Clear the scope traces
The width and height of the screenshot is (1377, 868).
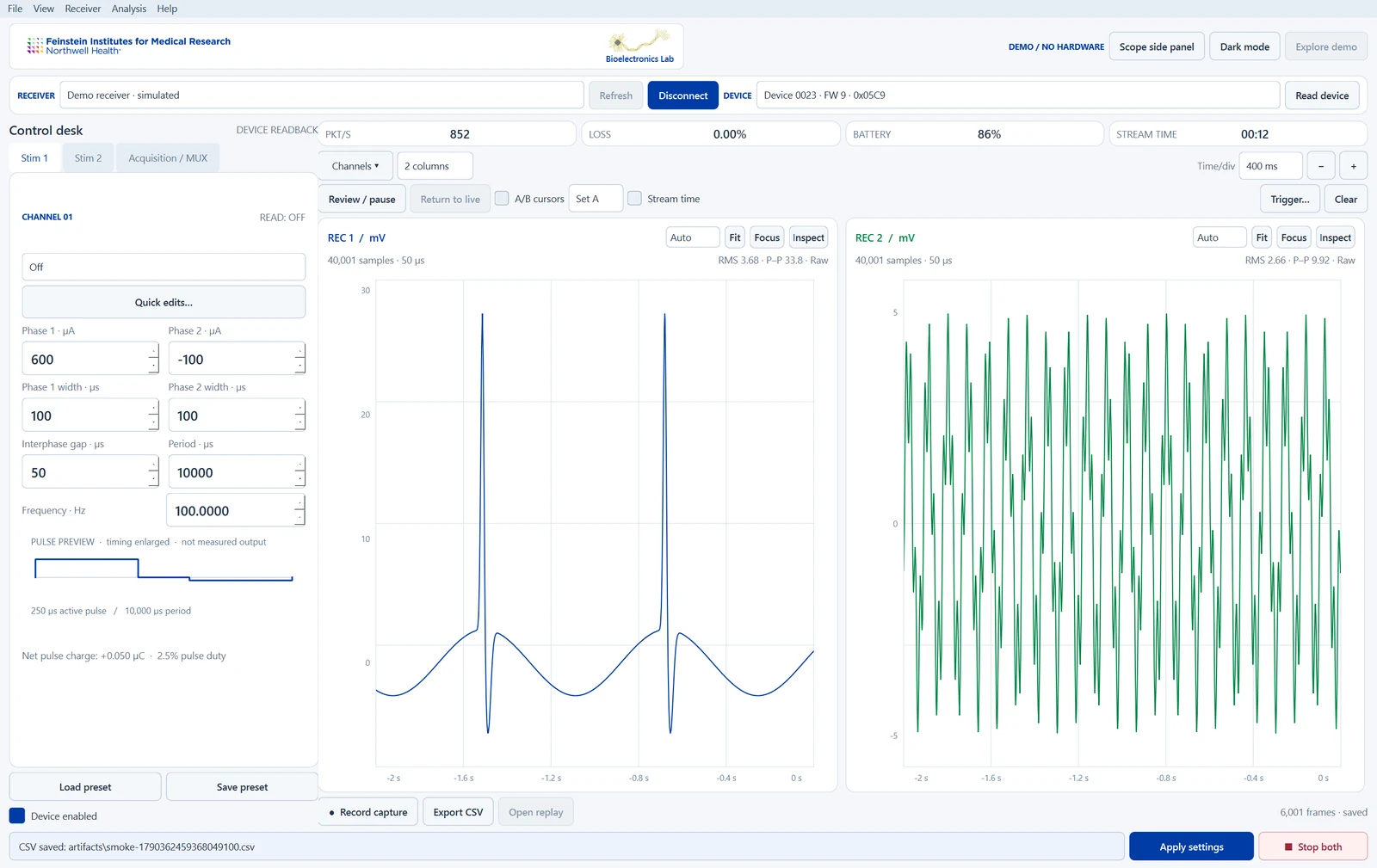(x=1346, y=199)
